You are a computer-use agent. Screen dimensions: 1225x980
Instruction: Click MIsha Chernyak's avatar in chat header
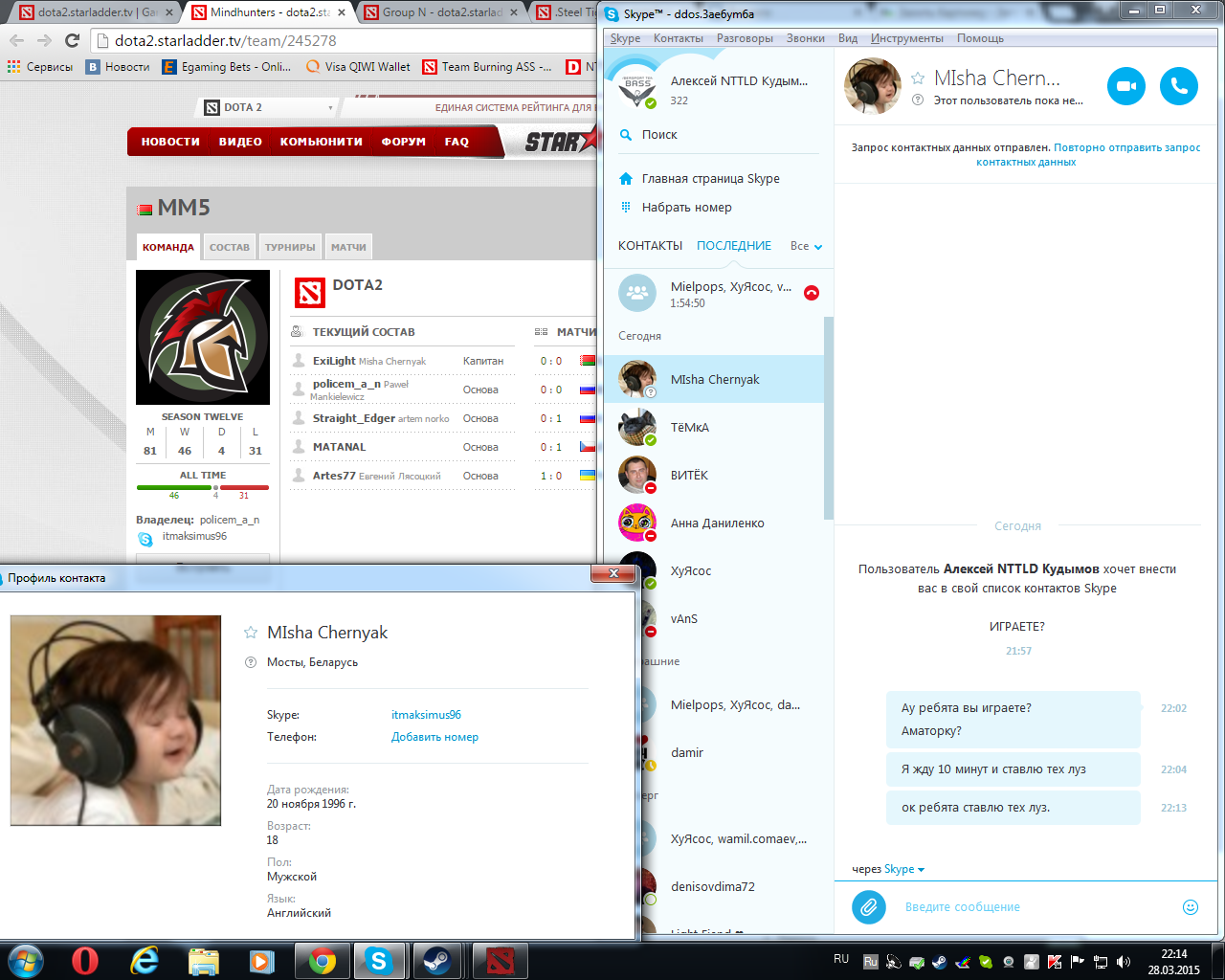[873, 86]
